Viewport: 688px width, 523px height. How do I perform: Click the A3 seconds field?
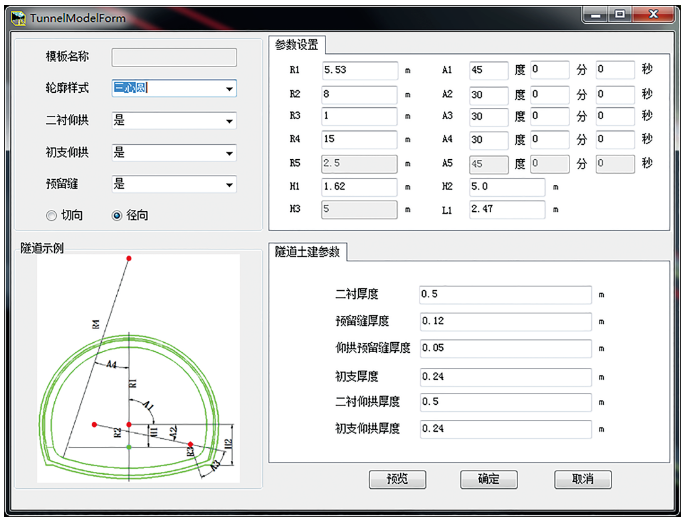coord(615,116)
